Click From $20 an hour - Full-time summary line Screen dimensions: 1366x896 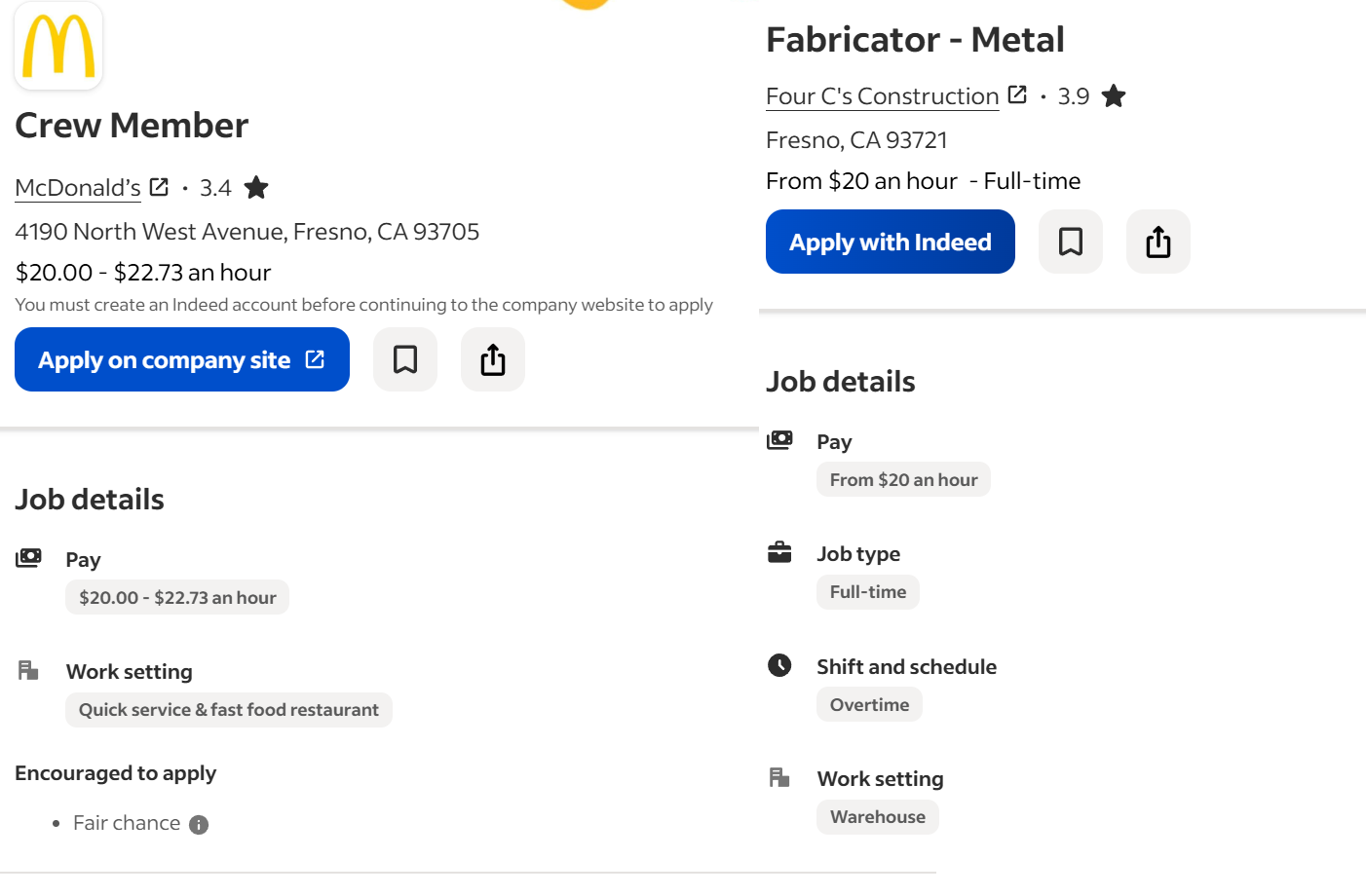point(924,181)
